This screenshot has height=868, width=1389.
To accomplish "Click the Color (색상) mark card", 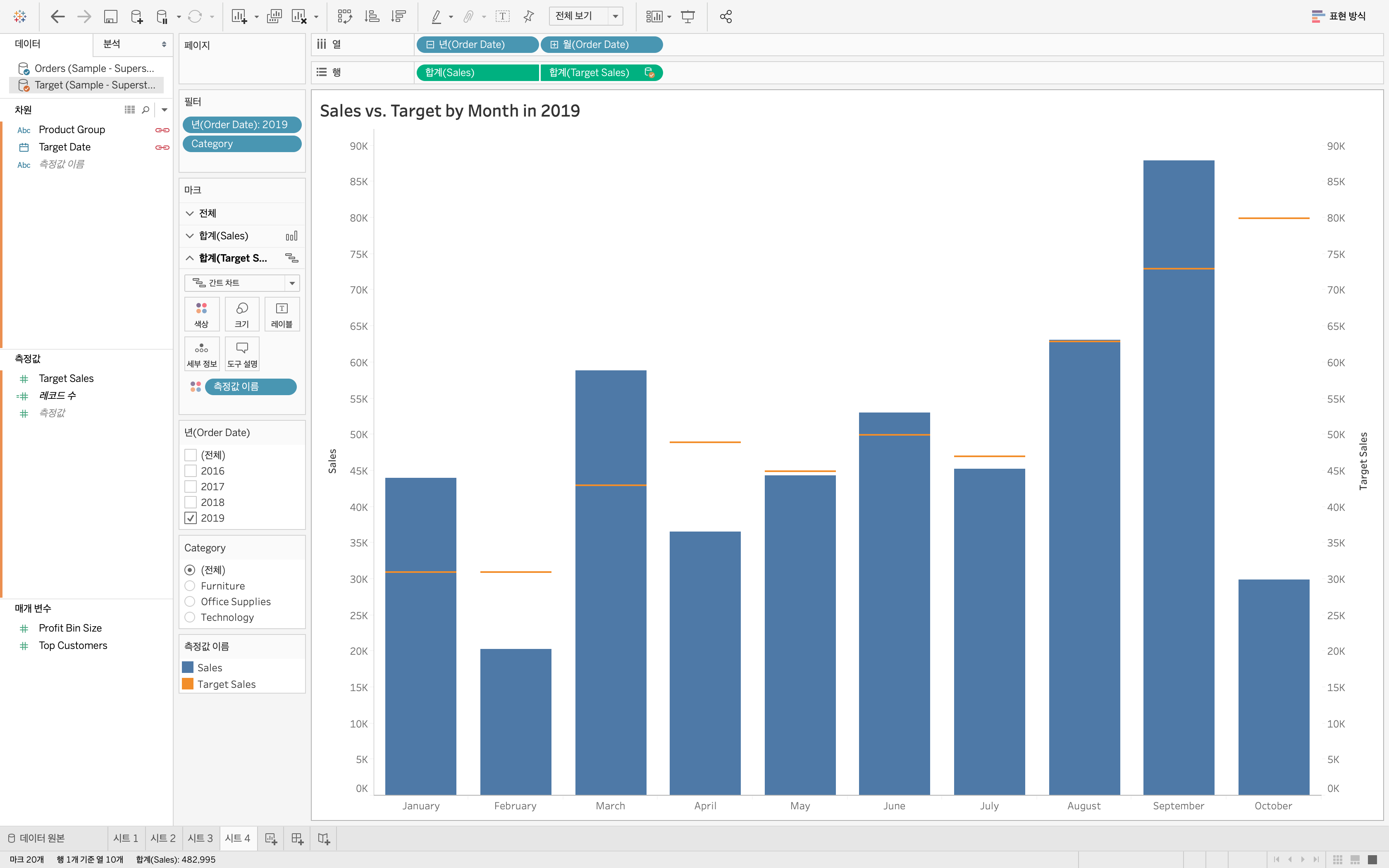I will point(201,314).
